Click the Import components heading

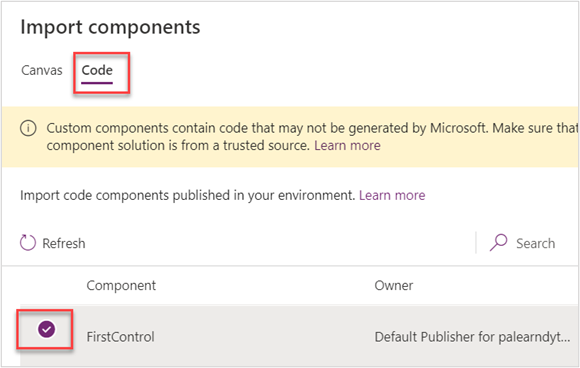tap(110, 27)
